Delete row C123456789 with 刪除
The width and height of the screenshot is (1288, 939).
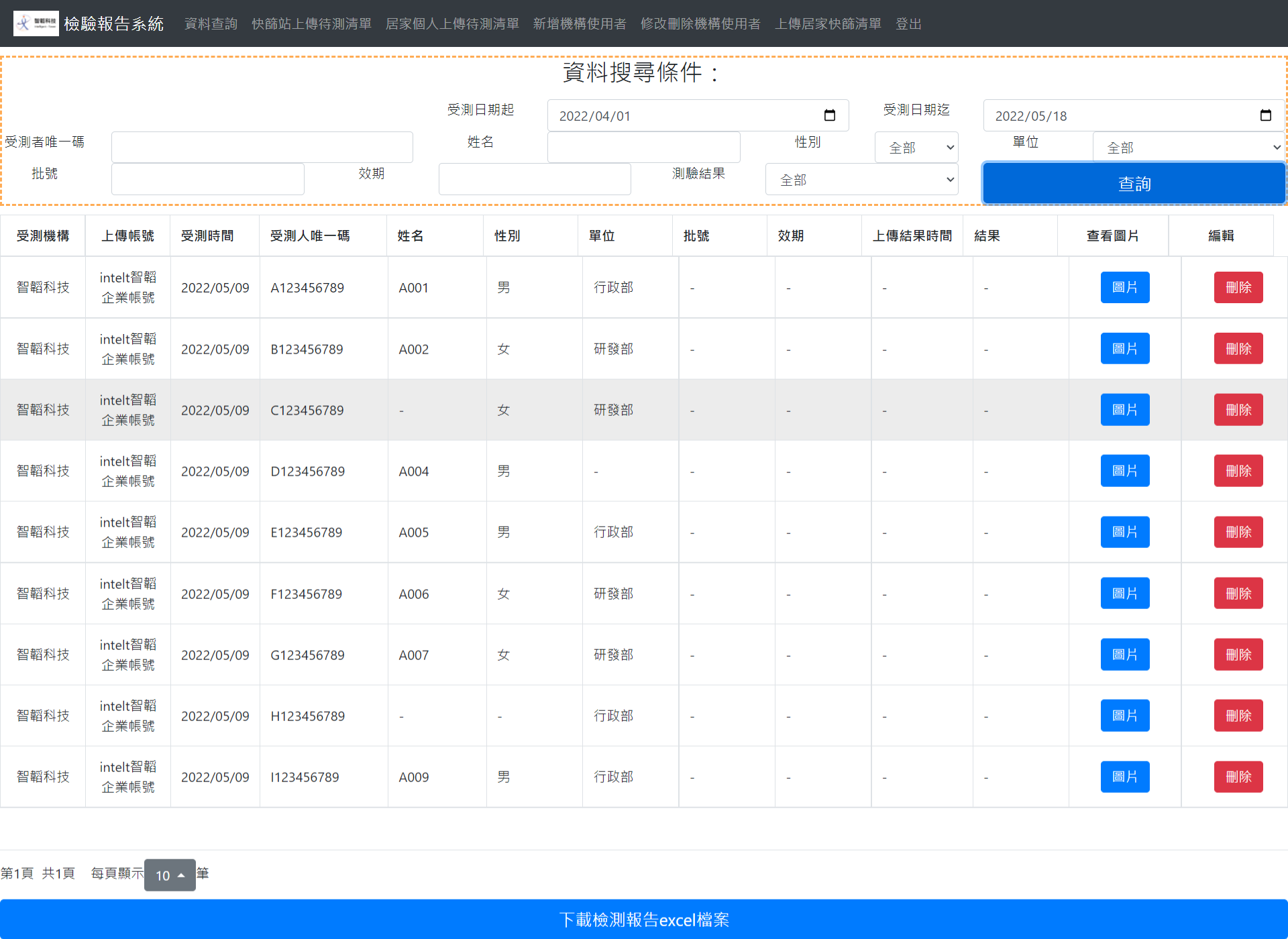[x=1238, y=410]
